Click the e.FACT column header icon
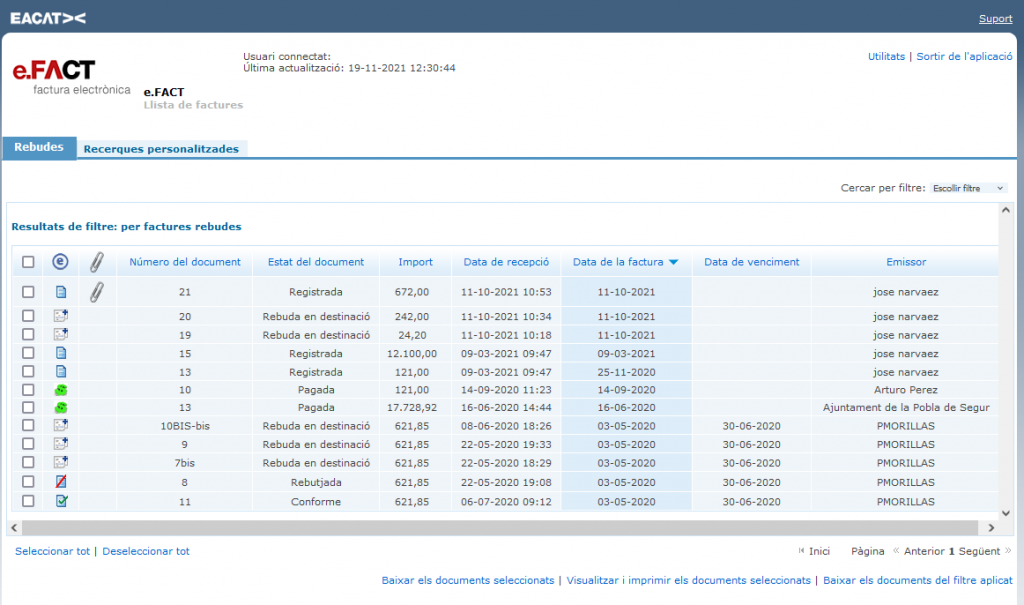Screen dimensions: 1024x605 pyautogui.click(x=61, y=262)
